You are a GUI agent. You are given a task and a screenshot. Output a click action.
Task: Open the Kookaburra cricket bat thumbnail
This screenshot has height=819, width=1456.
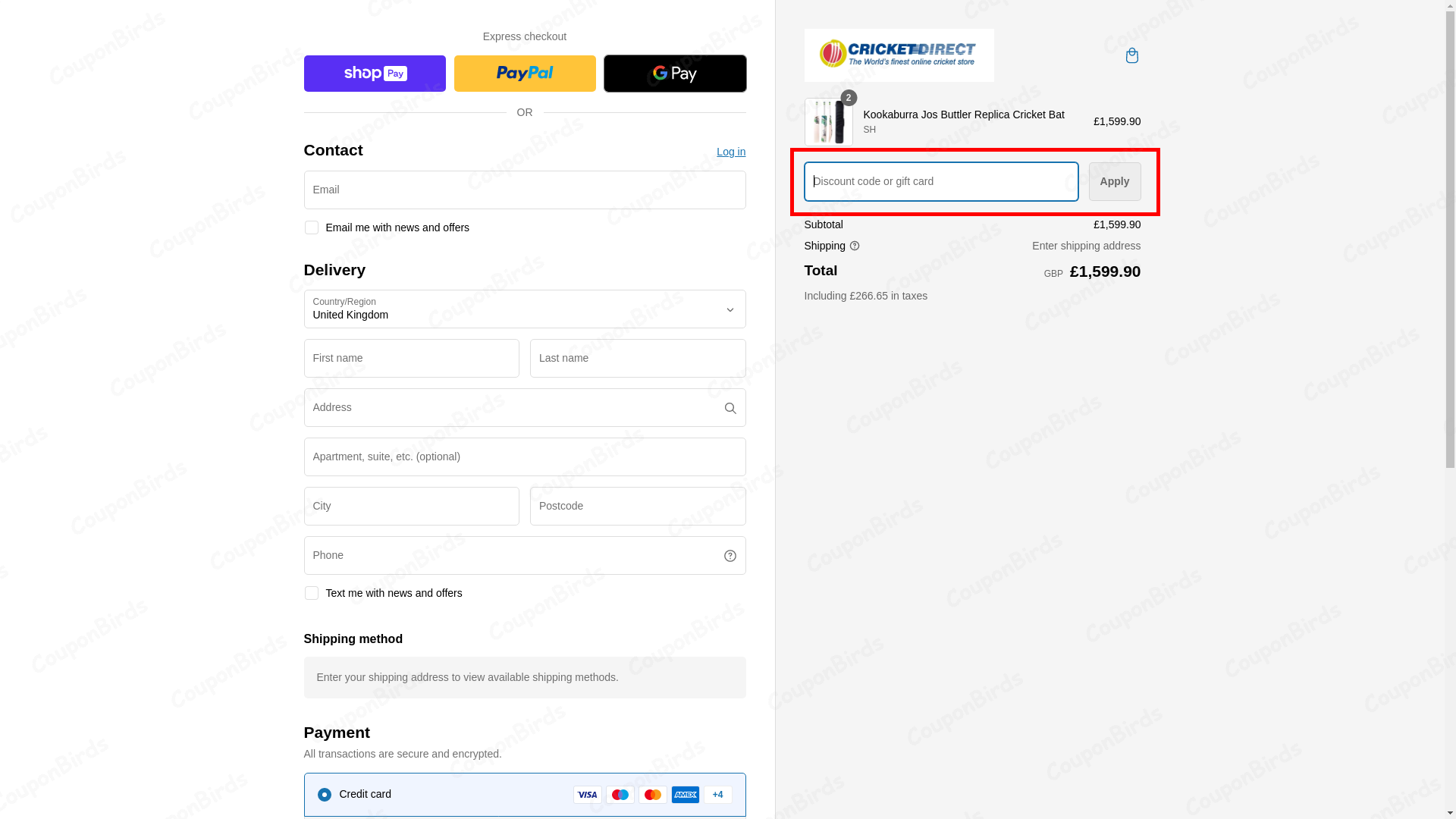828,121
